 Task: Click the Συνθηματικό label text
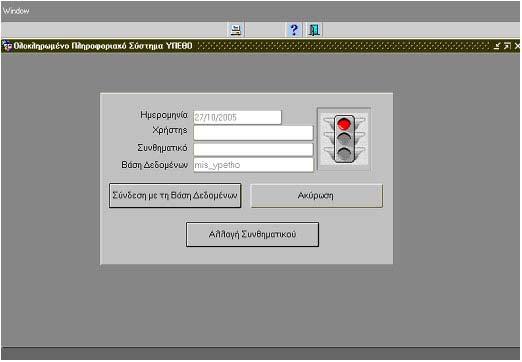point(162,148)
